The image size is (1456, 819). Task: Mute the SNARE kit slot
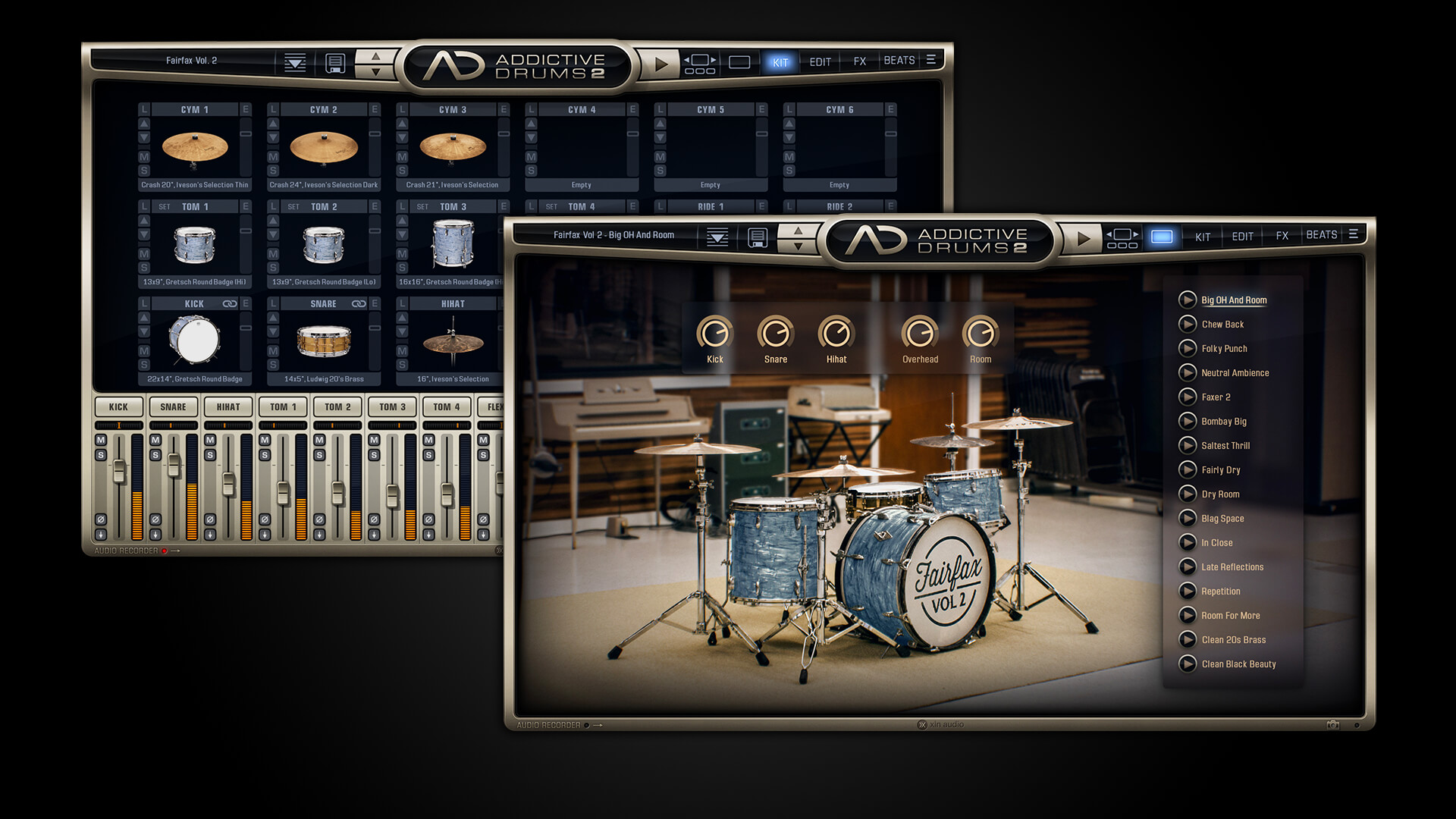click(273, 351)
